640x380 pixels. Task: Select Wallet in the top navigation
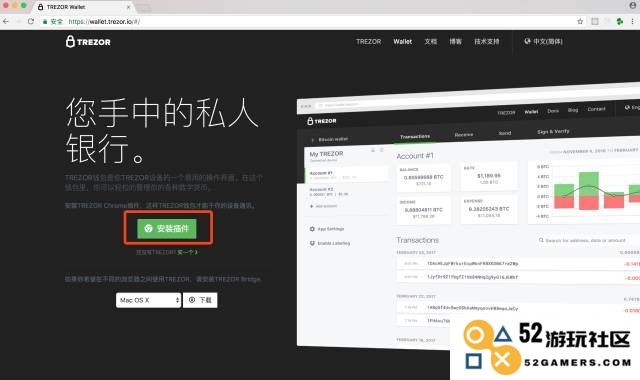[x=402, y=42]
